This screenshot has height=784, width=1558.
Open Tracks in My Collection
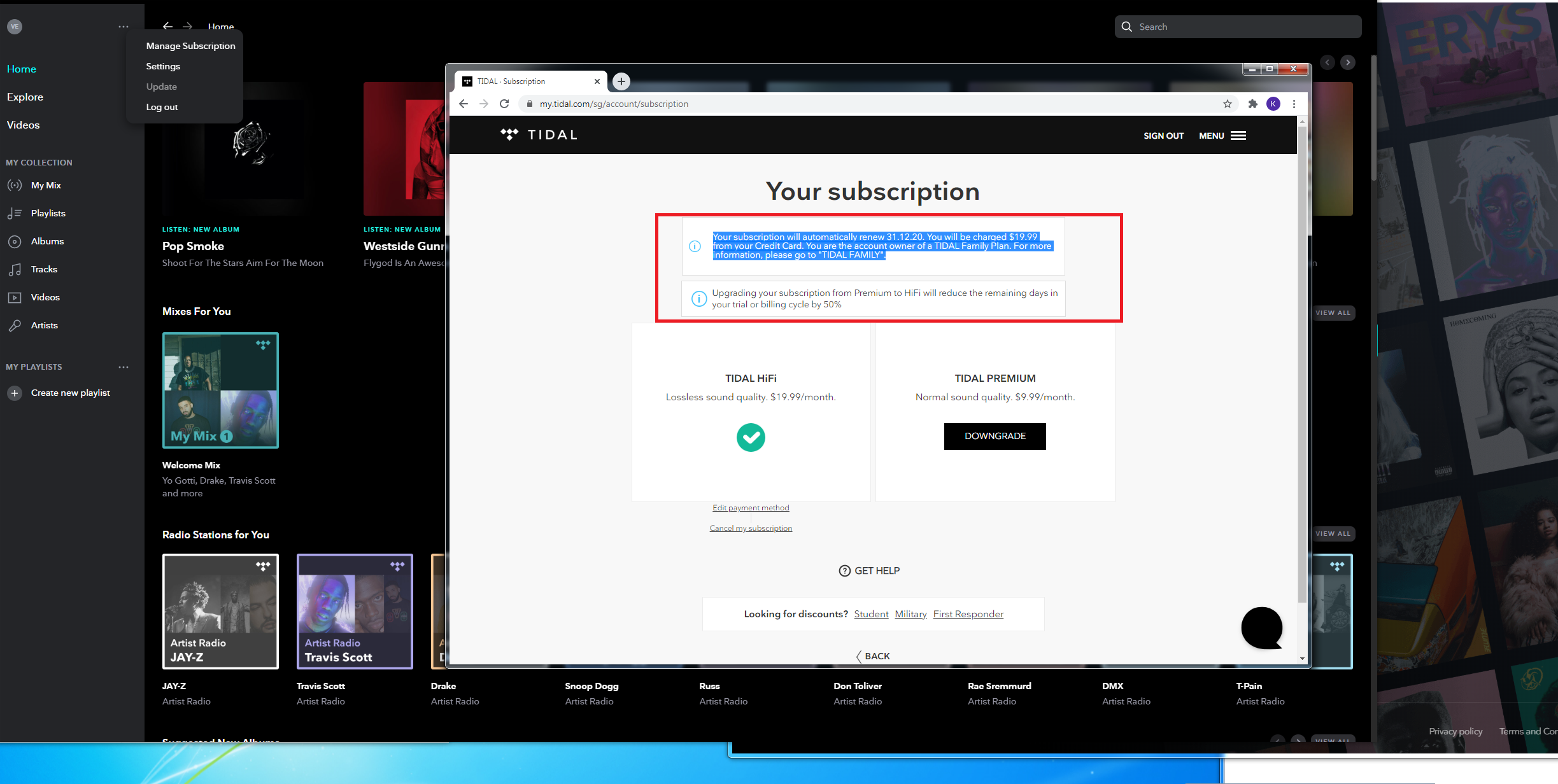click(x=44, y=269)
